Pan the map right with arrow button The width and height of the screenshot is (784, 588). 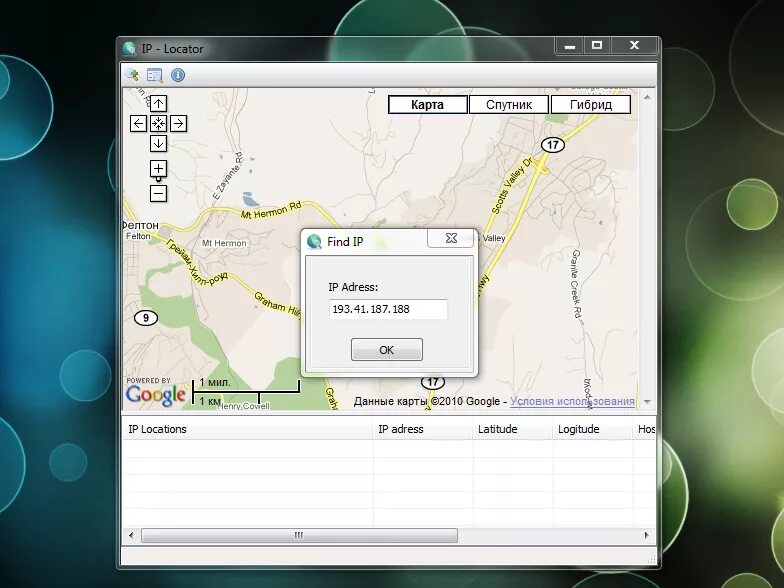coord(178,123)
